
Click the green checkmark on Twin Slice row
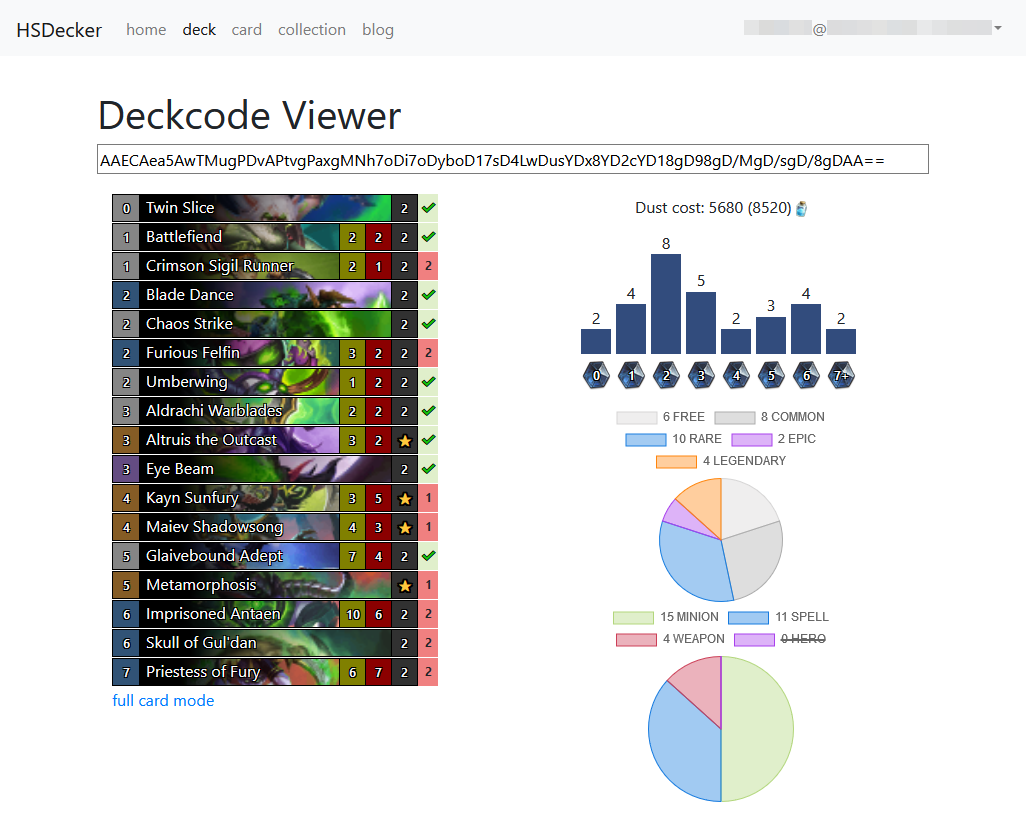[x=429, y=208]
